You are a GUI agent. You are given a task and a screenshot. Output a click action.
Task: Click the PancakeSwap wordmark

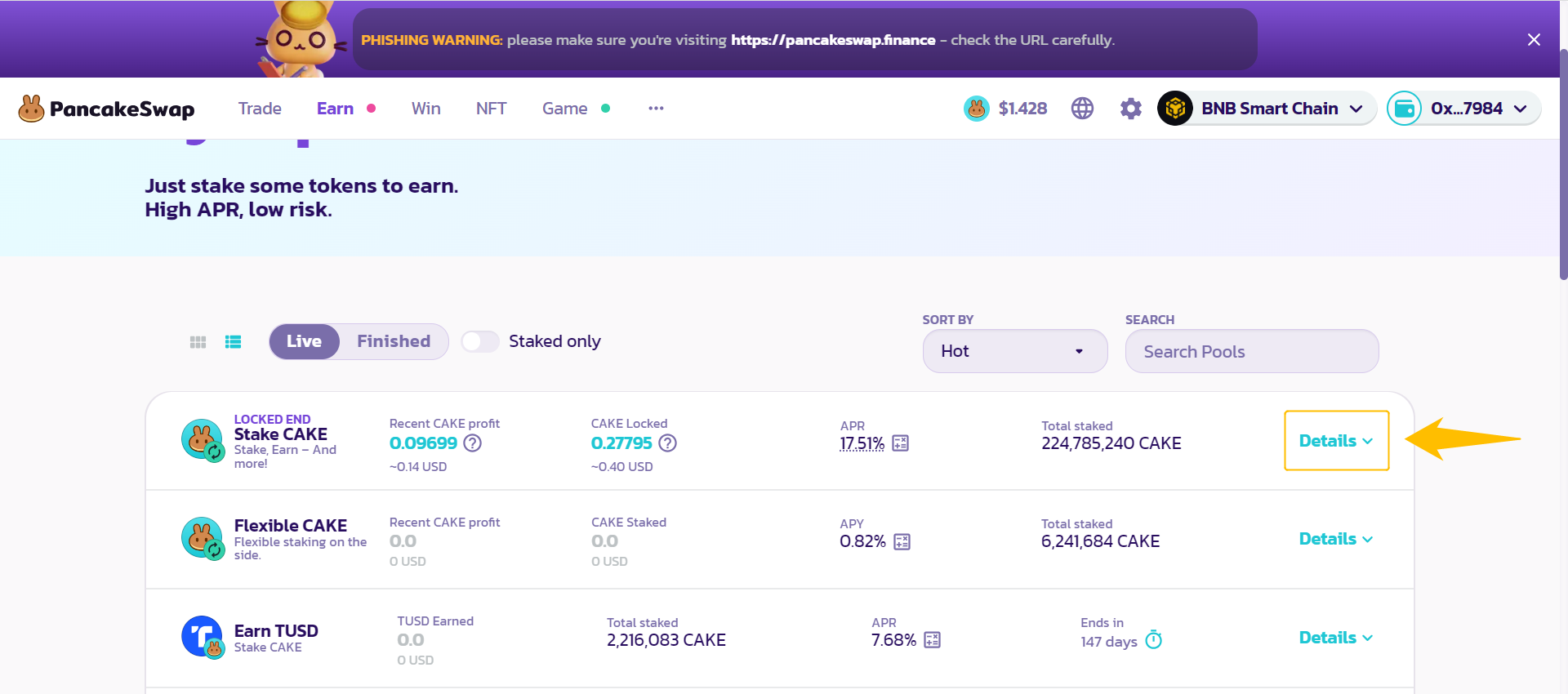[x=122, y=109]
